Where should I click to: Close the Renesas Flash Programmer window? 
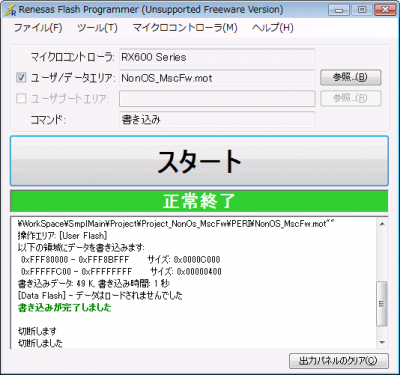(x=385, y=10)
